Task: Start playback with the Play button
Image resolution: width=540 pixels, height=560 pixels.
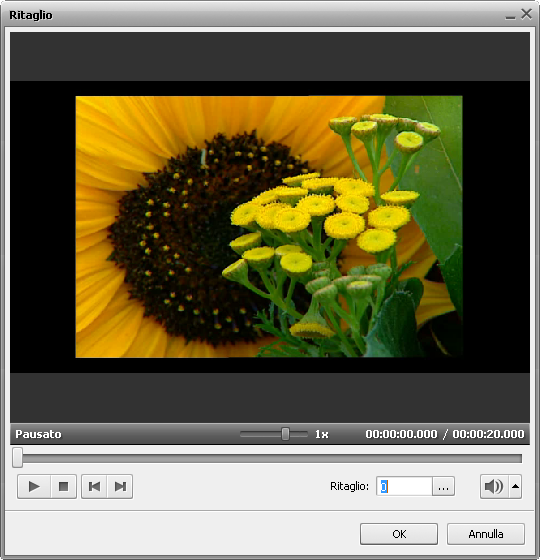Action: tap(34, 486)
